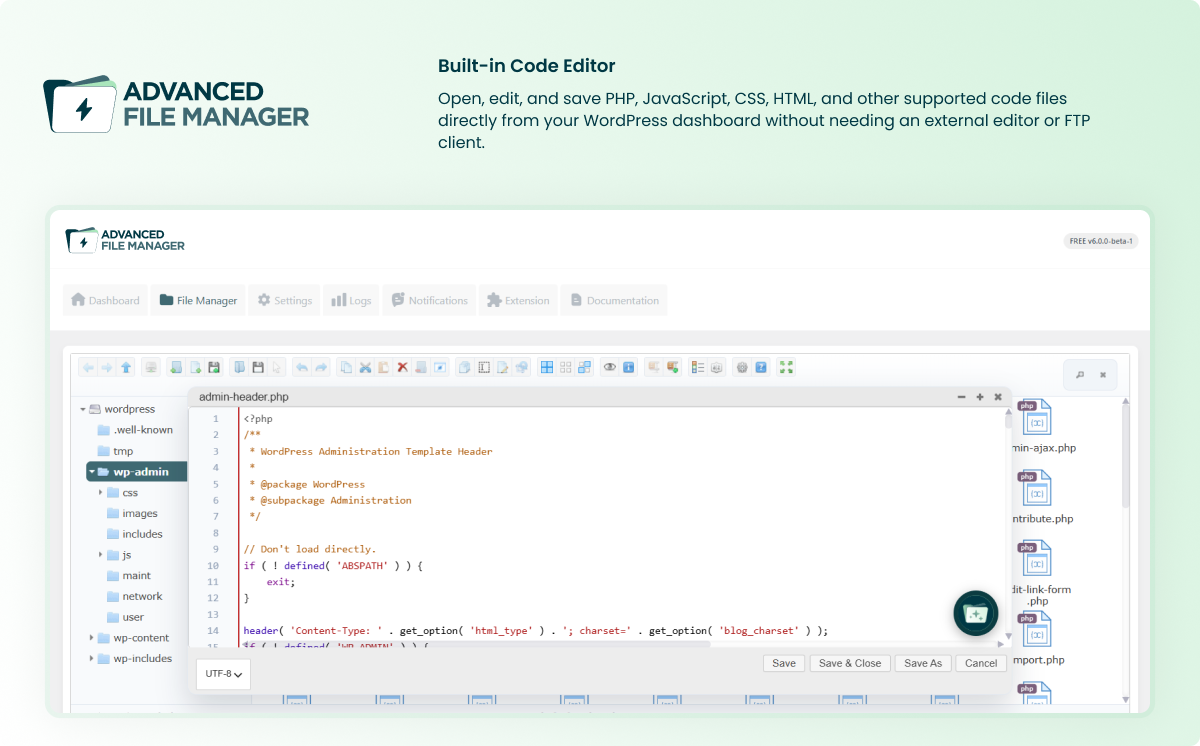Screen dimensions: 1200x746
Task: Click the Back arrow in file toolbar
Action: 88,367
